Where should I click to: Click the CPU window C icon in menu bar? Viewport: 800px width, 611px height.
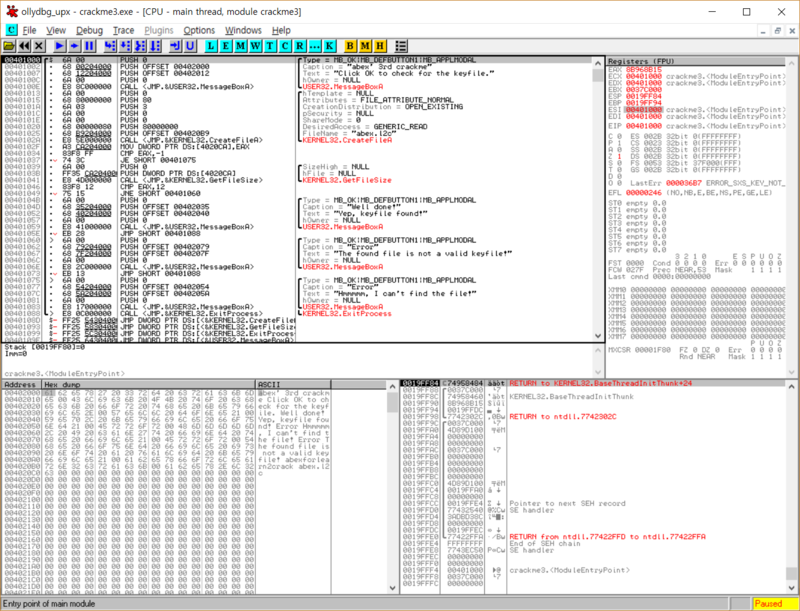11,30
